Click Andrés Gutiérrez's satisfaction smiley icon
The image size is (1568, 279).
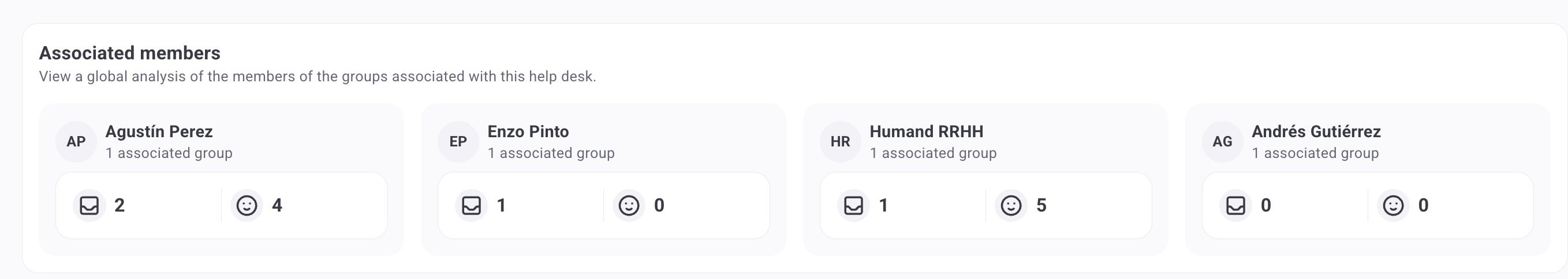(1393, 205)
